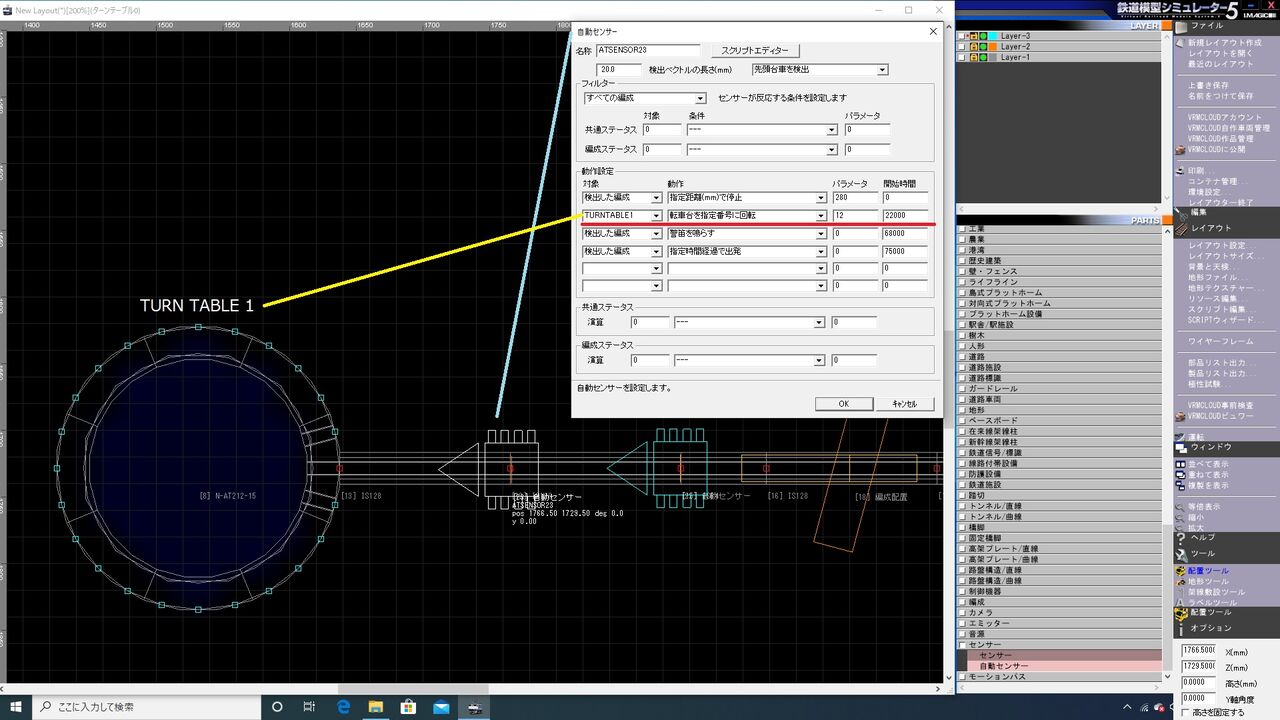Select ワイヤーフレーム menu item
1280x720 pixels.
click(1219, 341)
